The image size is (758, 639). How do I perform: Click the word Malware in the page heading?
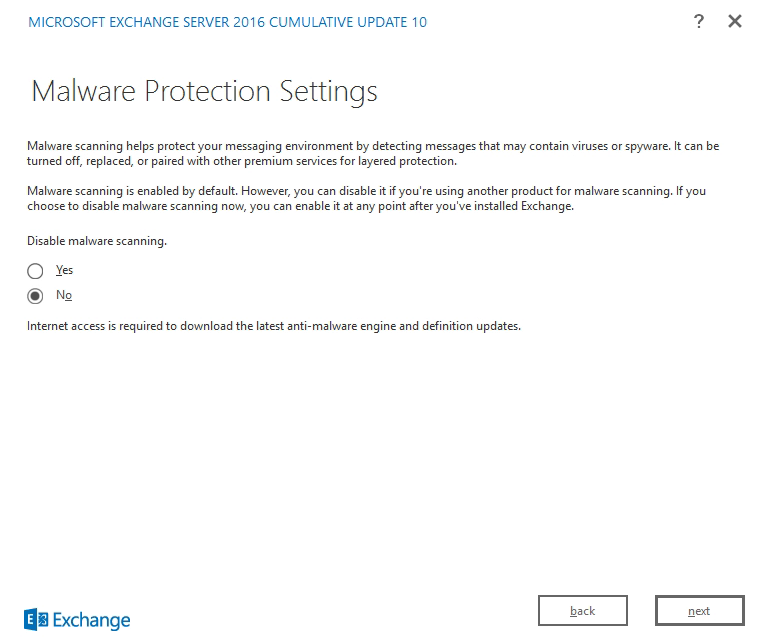[x=83, y=91]
